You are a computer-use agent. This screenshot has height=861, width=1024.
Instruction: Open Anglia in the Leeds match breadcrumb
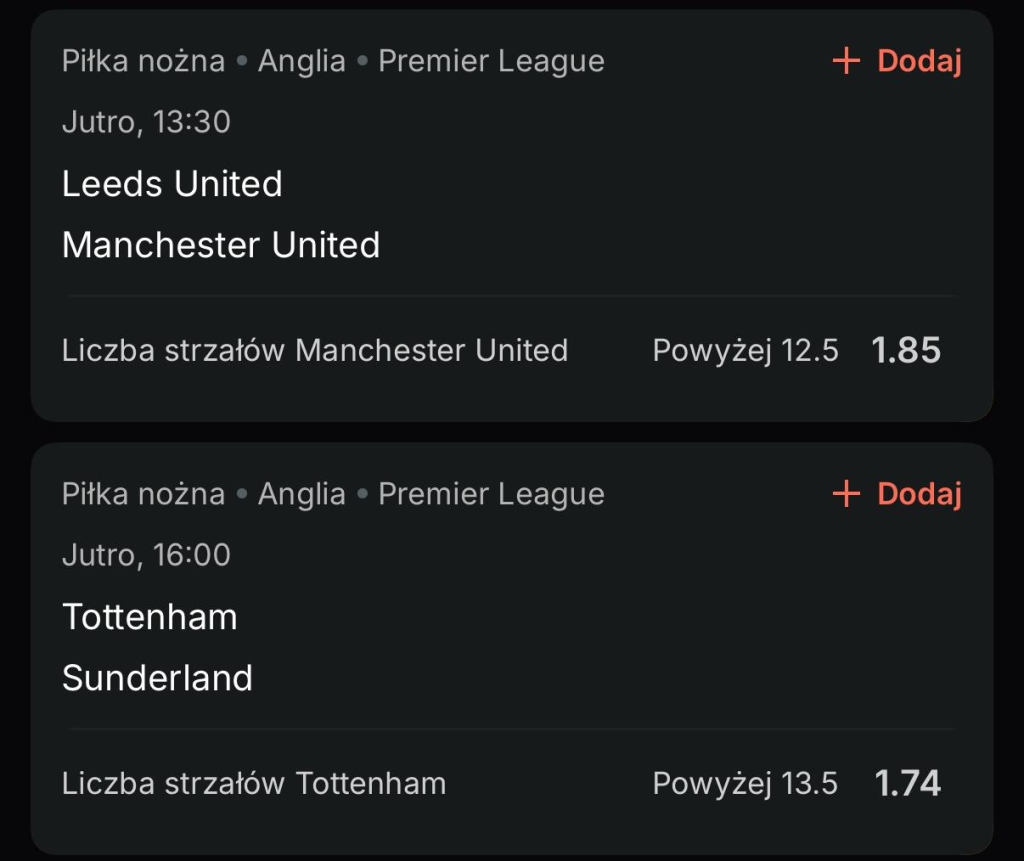point(302,62)
